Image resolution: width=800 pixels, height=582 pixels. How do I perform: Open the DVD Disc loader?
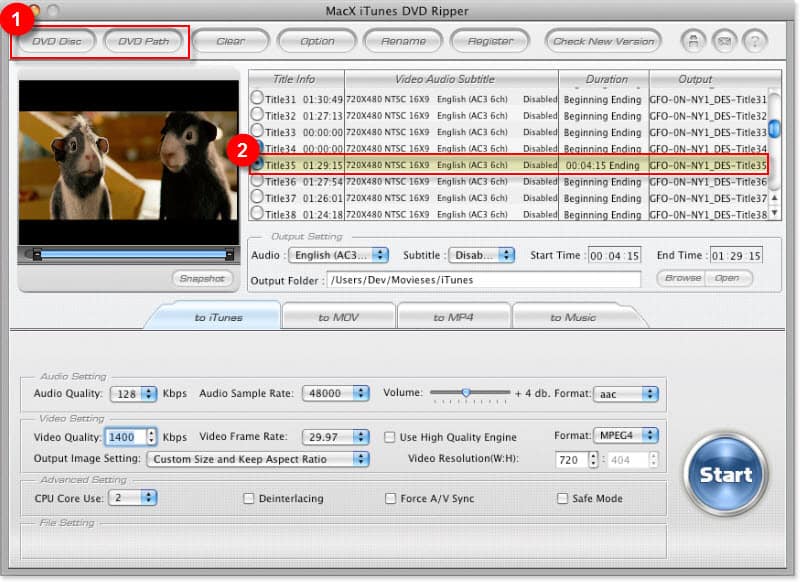click(x=55, y=41)
